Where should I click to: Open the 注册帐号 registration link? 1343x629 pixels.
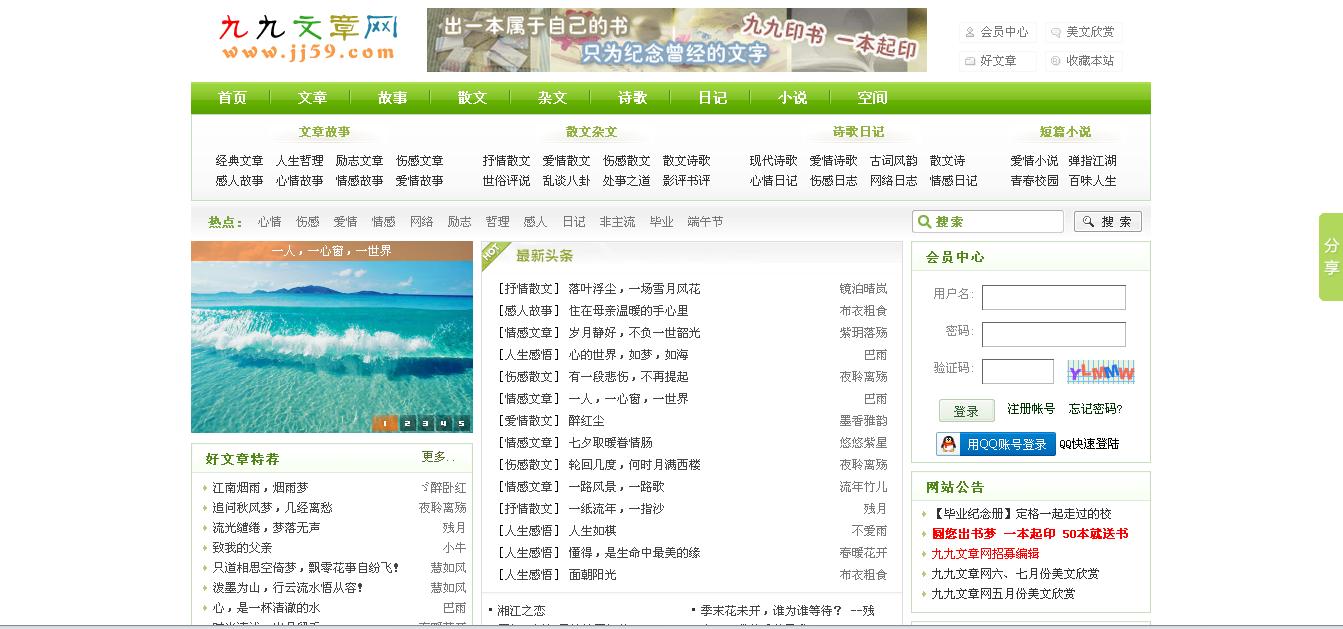coord(1031,409)
